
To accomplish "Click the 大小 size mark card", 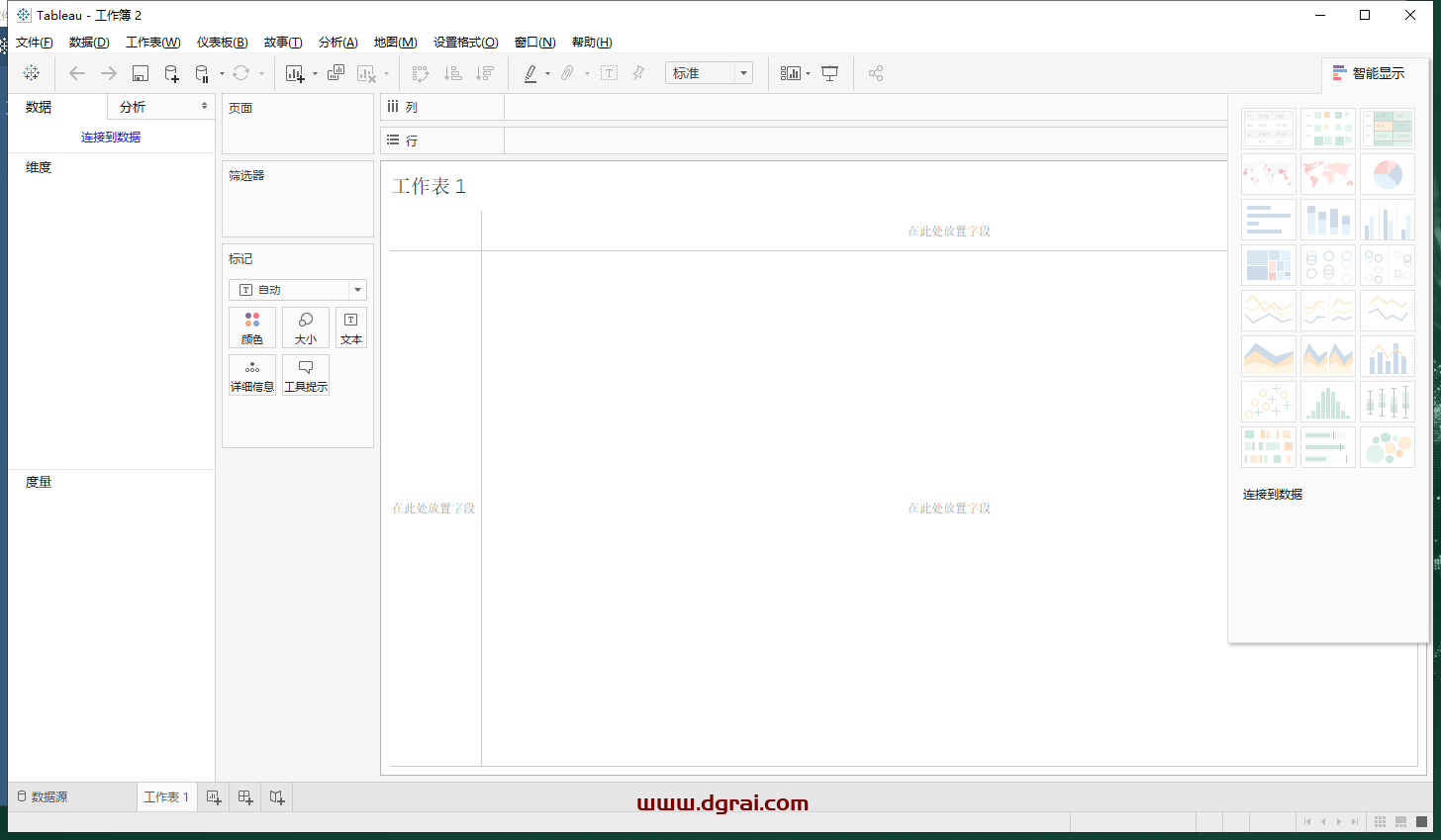I will pos(306,327).
